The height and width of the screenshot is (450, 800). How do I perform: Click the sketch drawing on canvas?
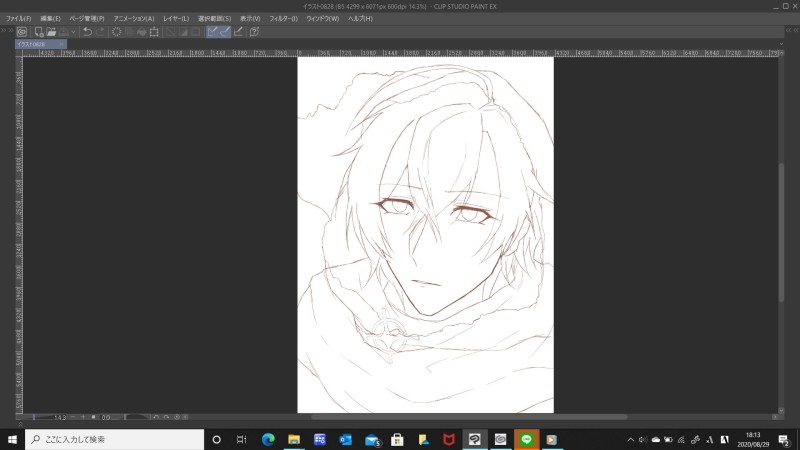tap(426, 235)
